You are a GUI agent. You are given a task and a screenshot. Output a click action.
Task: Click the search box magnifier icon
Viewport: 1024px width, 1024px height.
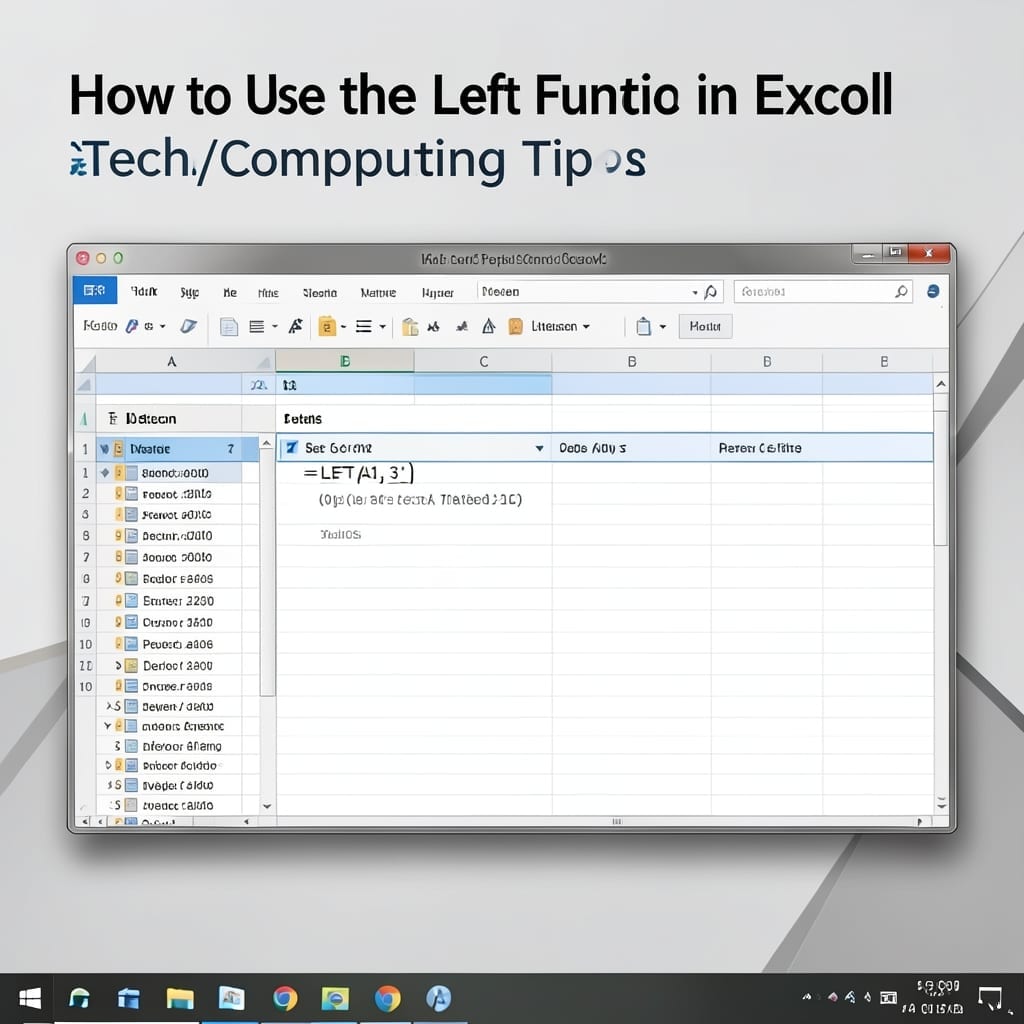901,292
